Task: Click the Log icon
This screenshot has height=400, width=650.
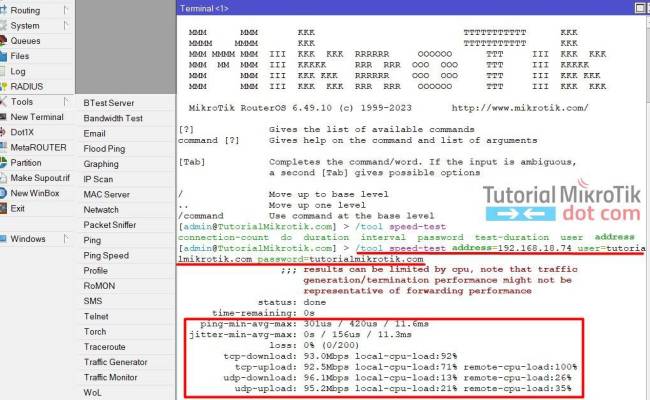Action: point(2,71)
